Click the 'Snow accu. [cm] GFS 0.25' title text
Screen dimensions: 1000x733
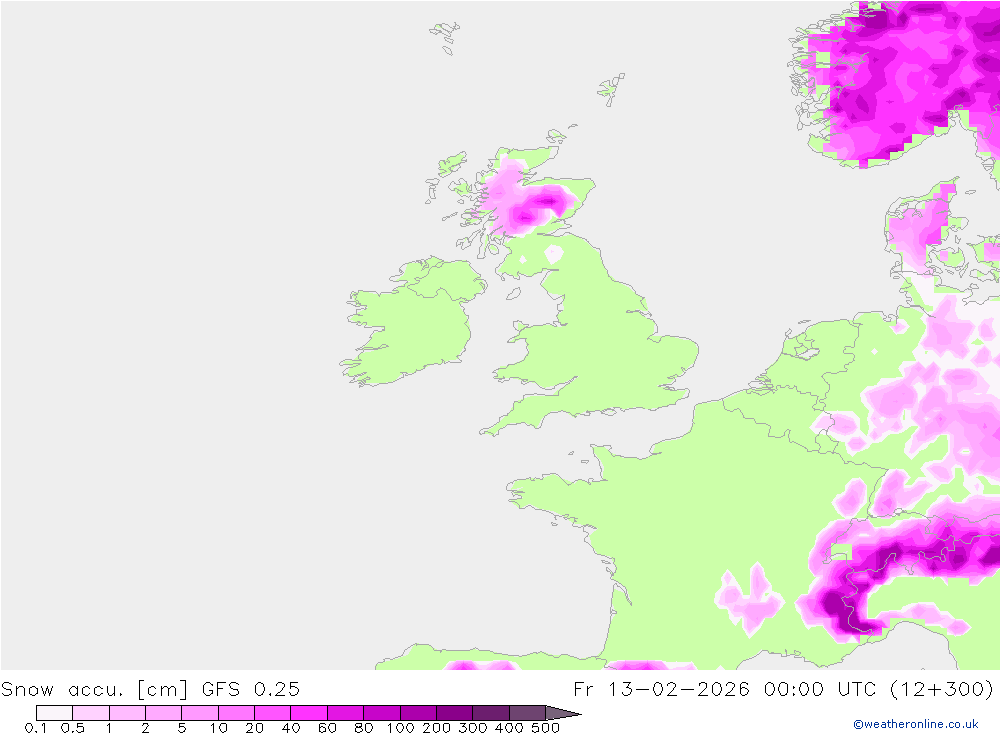pyautogui.click(x=150, y=689)
